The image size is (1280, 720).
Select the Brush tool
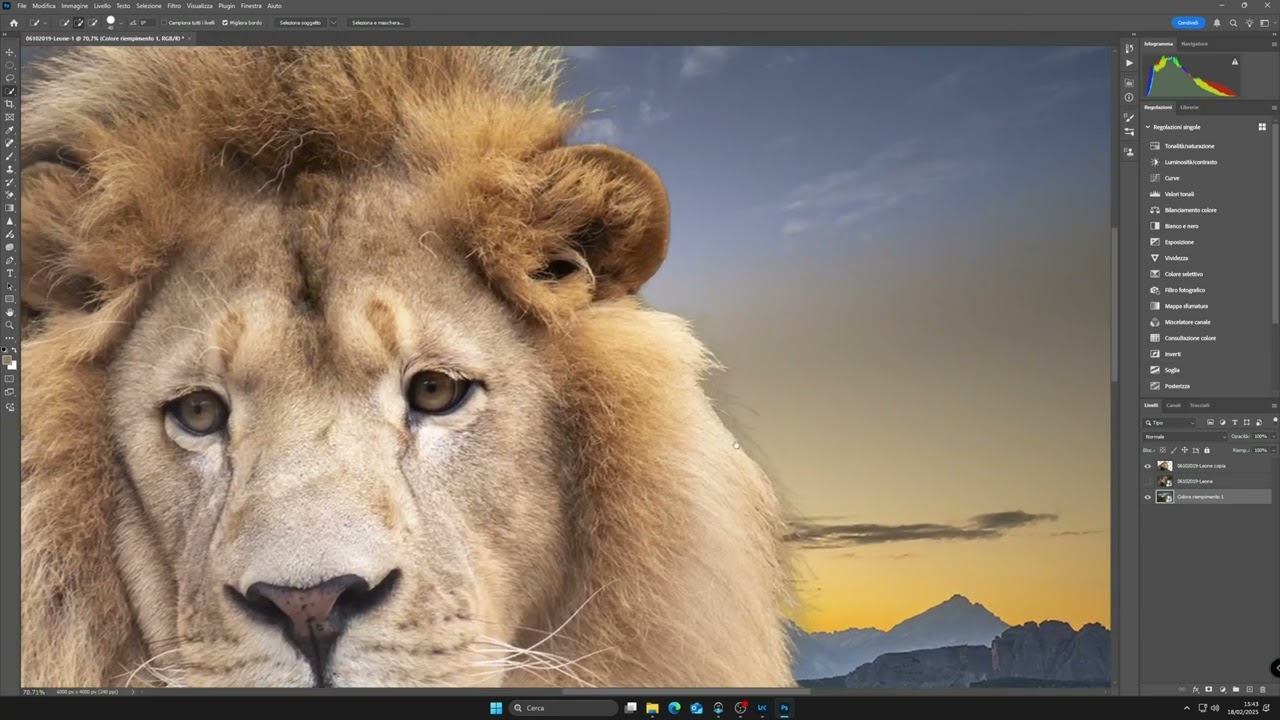click(10, 156)
